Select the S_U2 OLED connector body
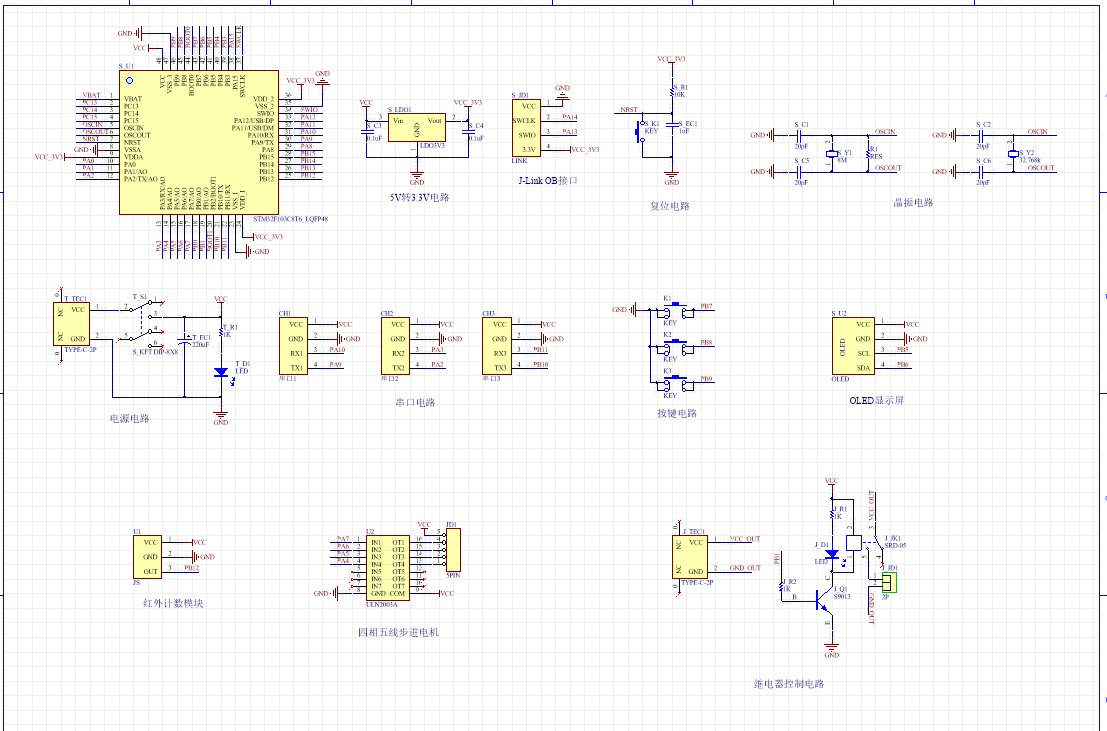1107x731 pixels. (853, 346)
